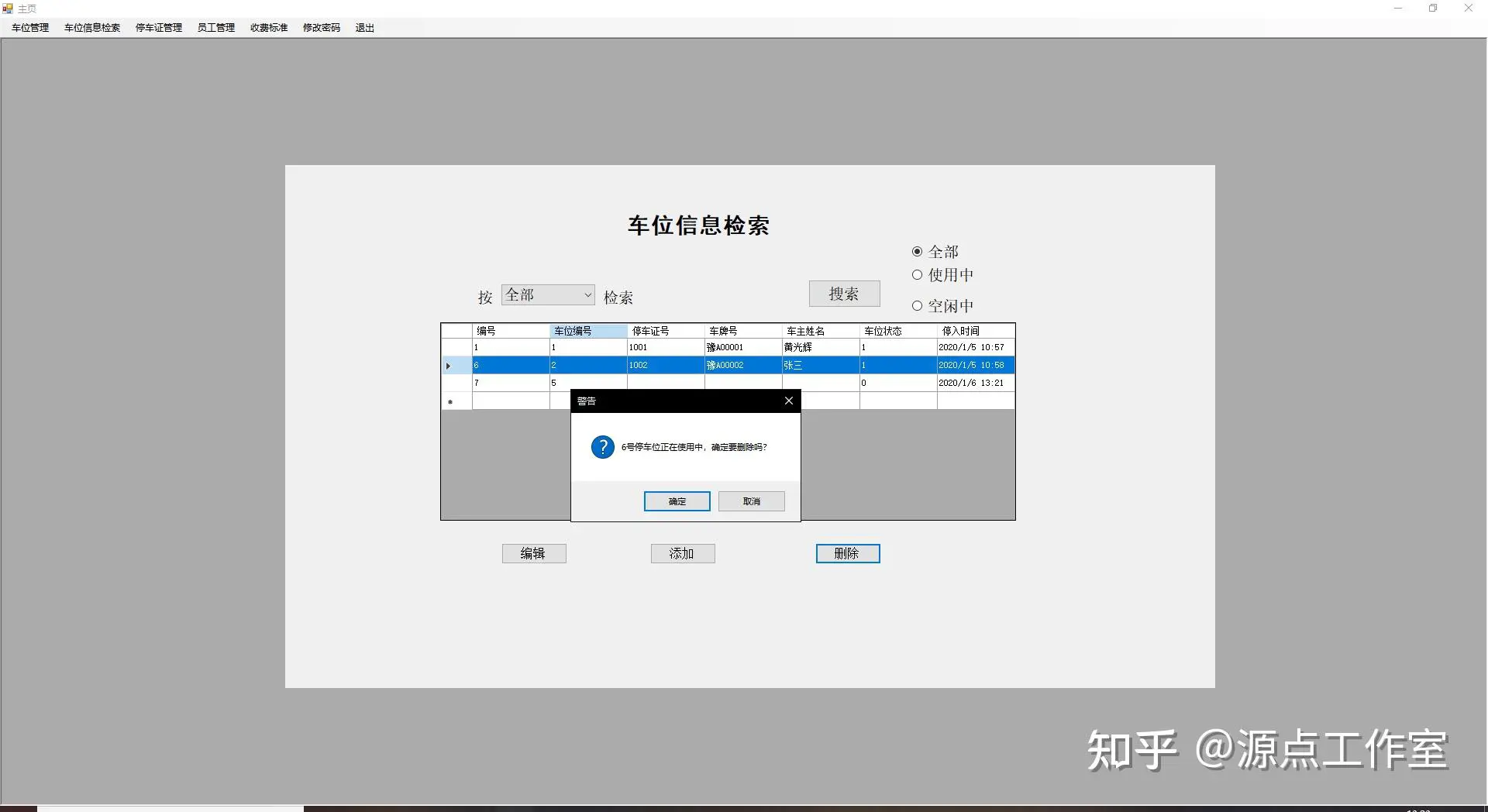Screen dimensions: 1488x812
Task: Select cell 豫A00001 in grid
Action: tap(743, 348)
